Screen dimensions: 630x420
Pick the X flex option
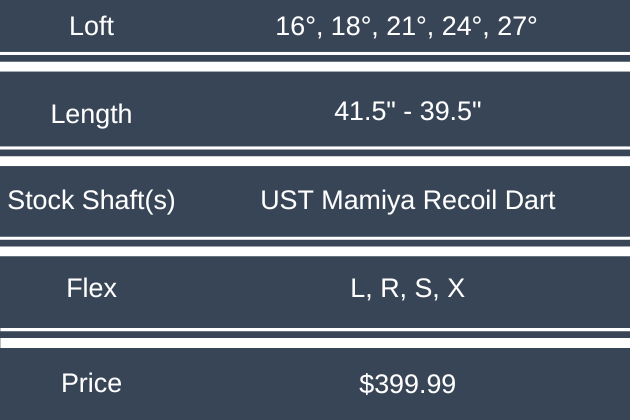(455, 289)
